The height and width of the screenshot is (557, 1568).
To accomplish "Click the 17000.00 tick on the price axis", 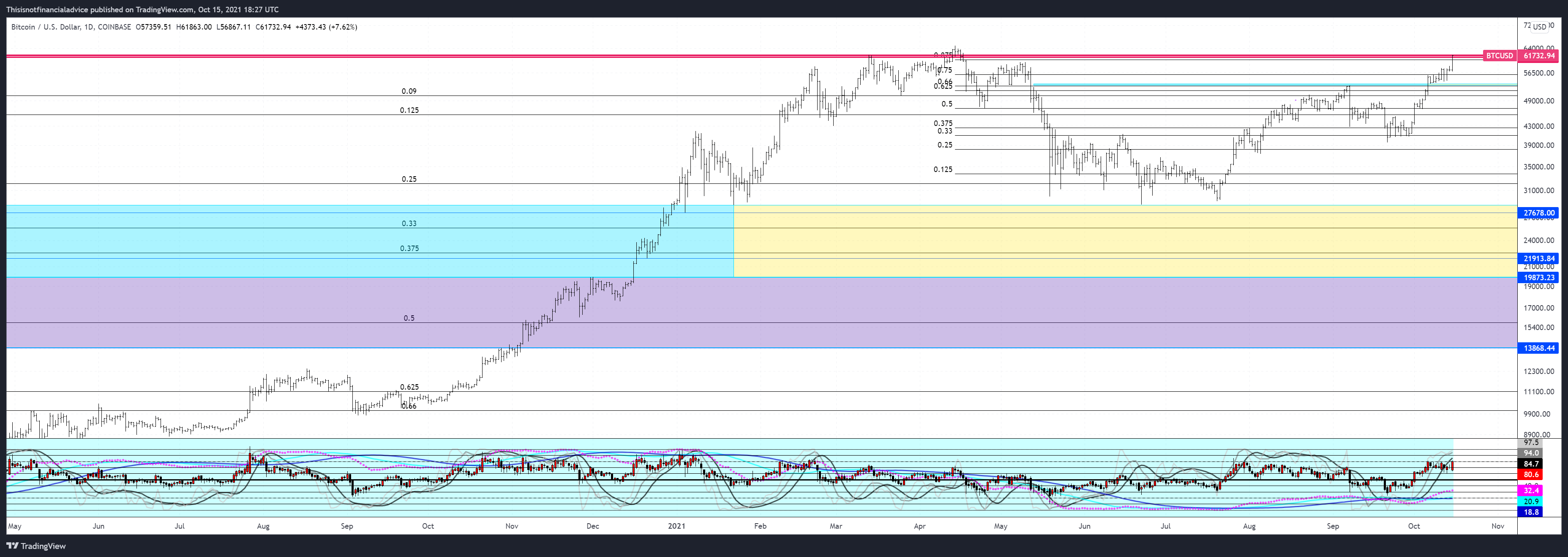I will tap(1539, 308).
